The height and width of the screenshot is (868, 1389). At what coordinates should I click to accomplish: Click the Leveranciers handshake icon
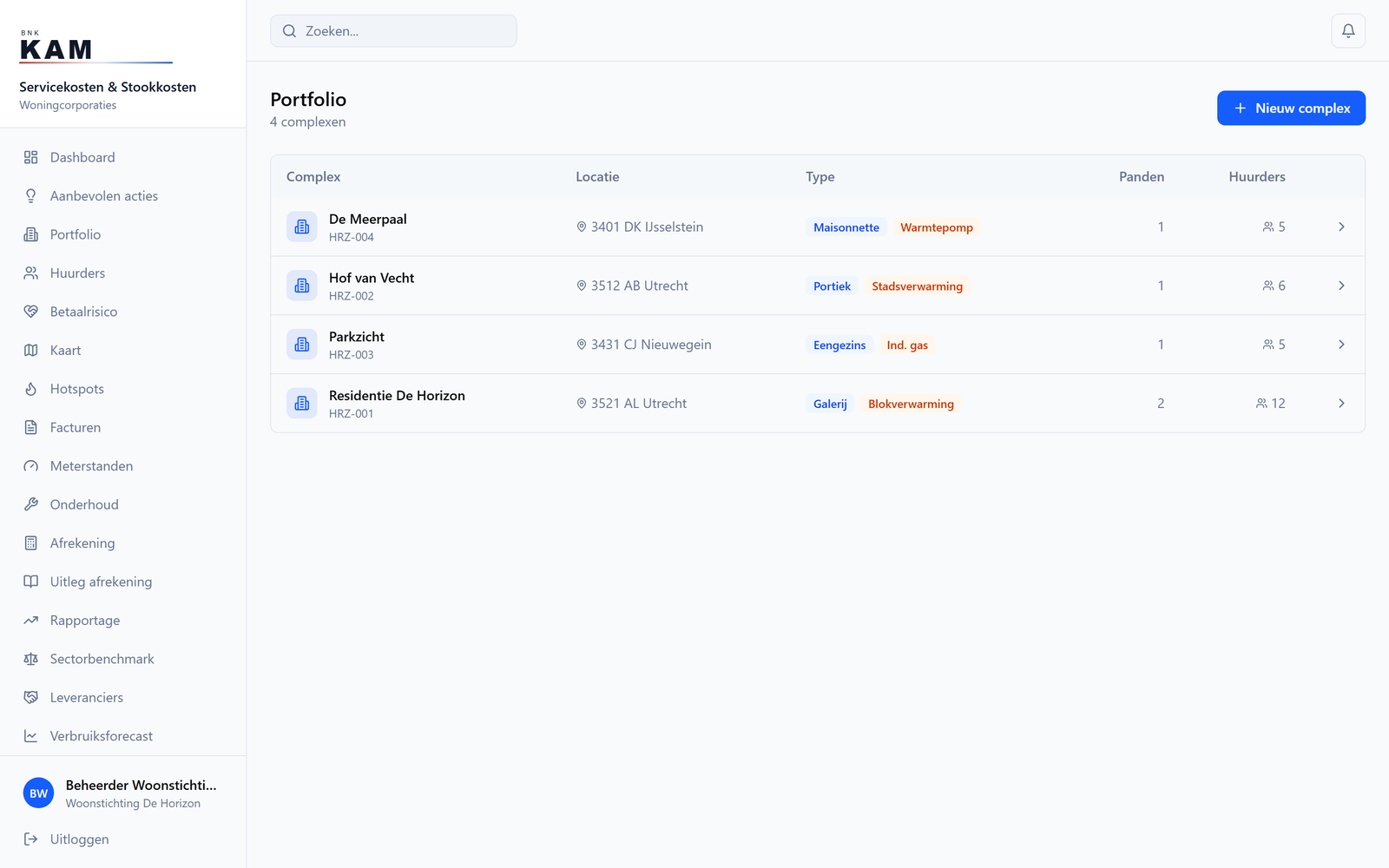point(31,697)
